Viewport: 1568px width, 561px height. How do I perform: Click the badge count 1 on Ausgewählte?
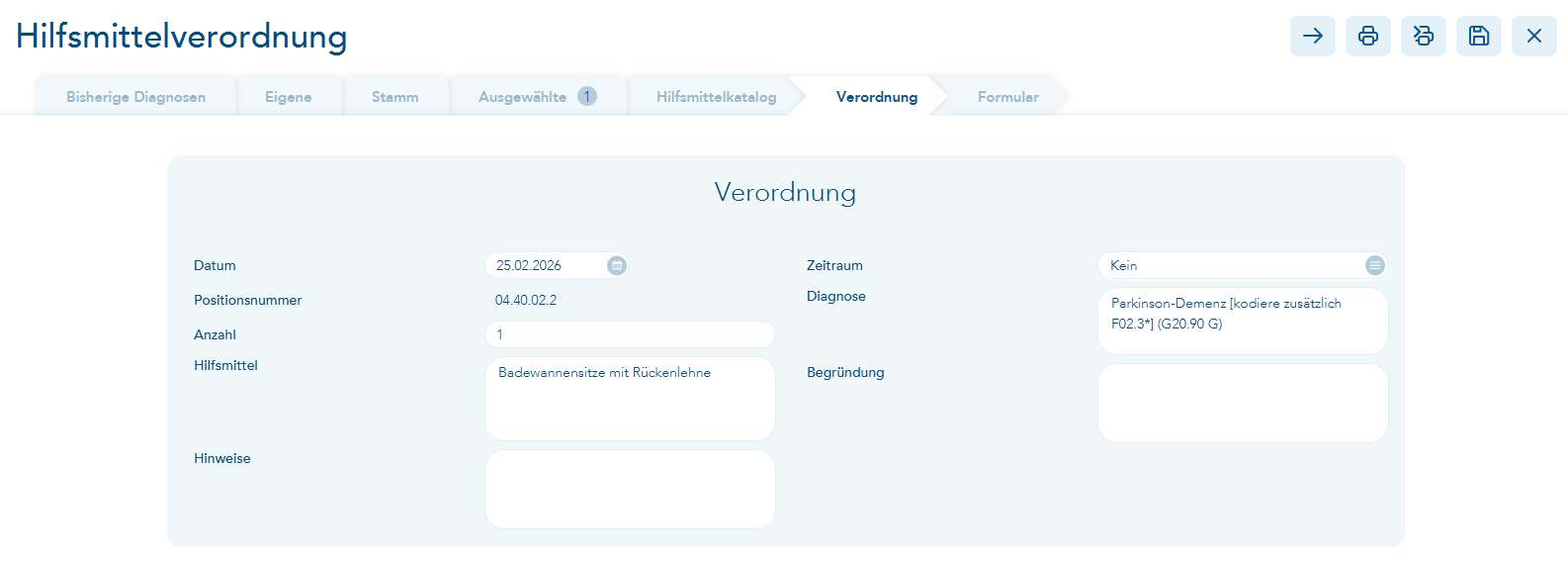(587, 96)
